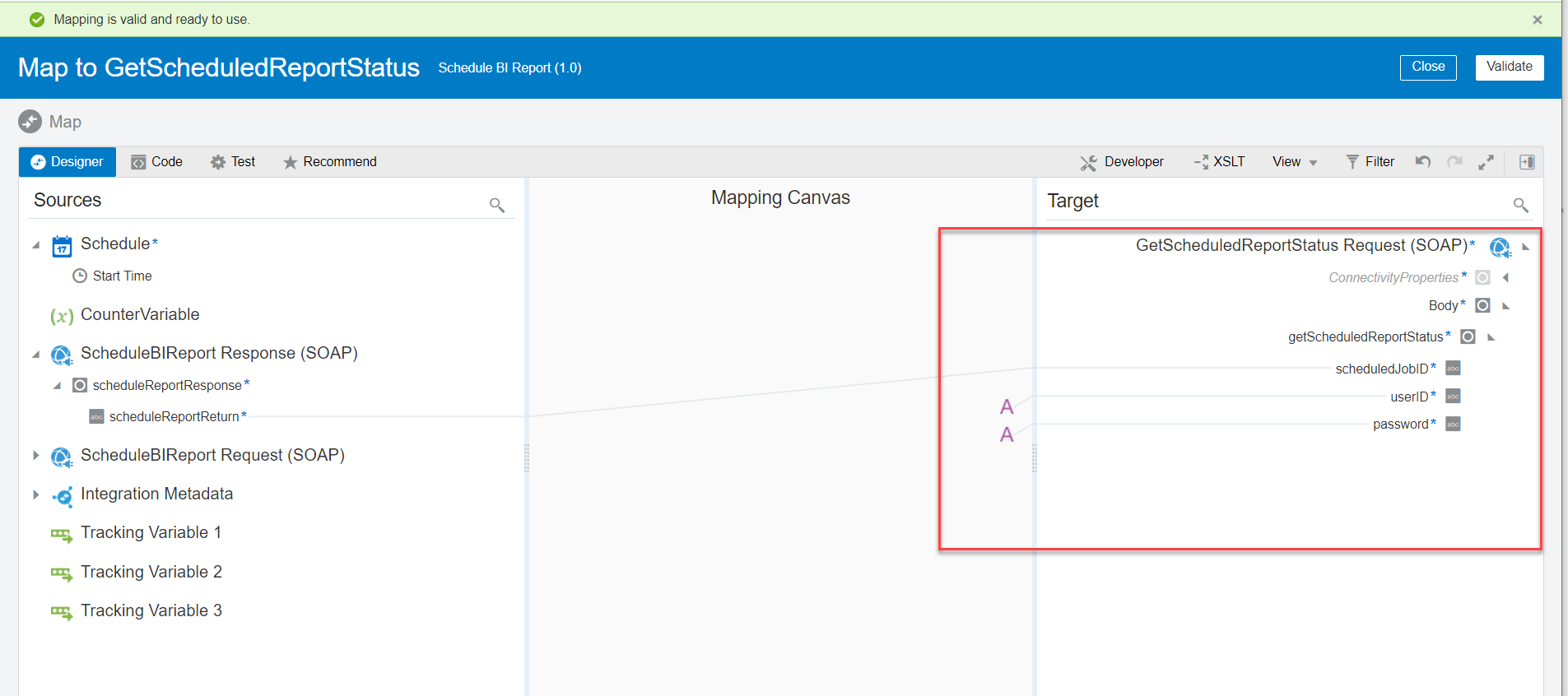Viewport: 1568px width, 696px height.
Task: Toggle the XSLT view option
Action: (1219, 162)
